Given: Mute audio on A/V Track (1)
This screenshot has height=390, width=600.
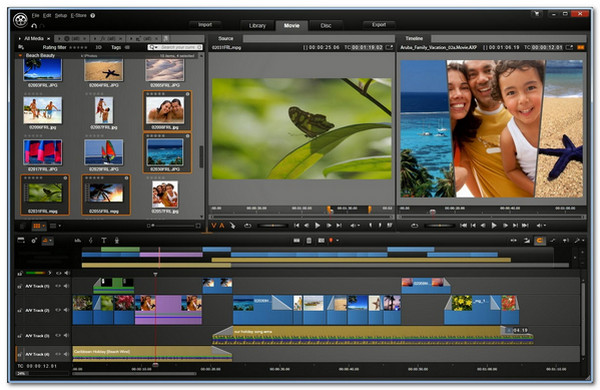Looking at the screenshot, I should point(66,286).
